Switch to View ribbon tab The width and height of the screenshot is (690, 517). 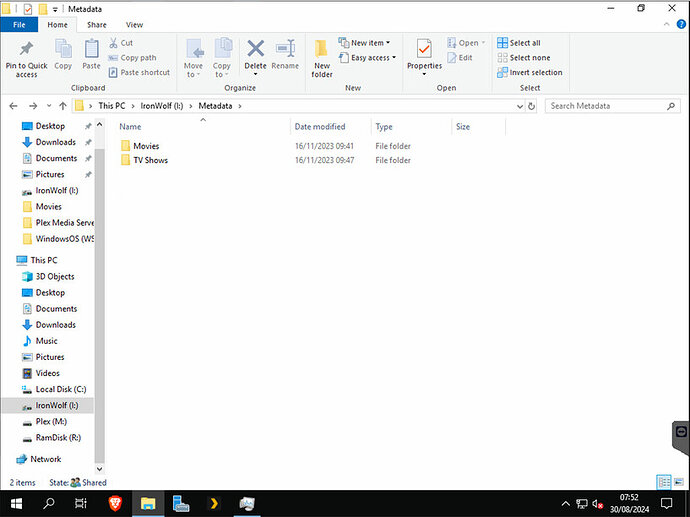[134, 25]
